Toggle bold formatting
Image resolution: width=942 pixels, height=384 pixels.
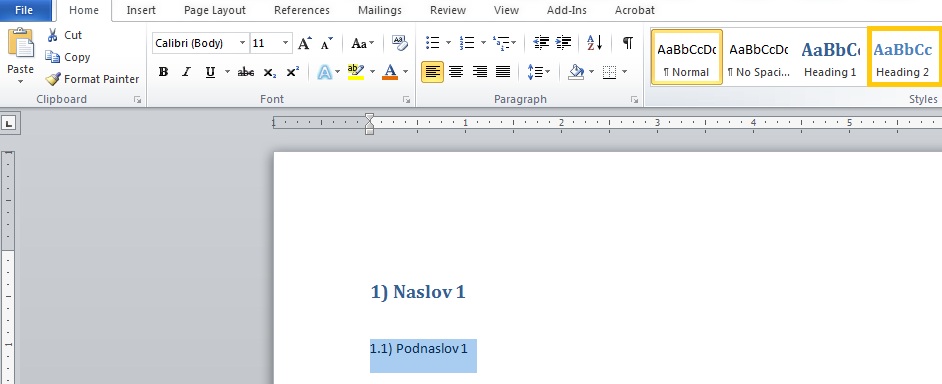(x=163, y=72)
